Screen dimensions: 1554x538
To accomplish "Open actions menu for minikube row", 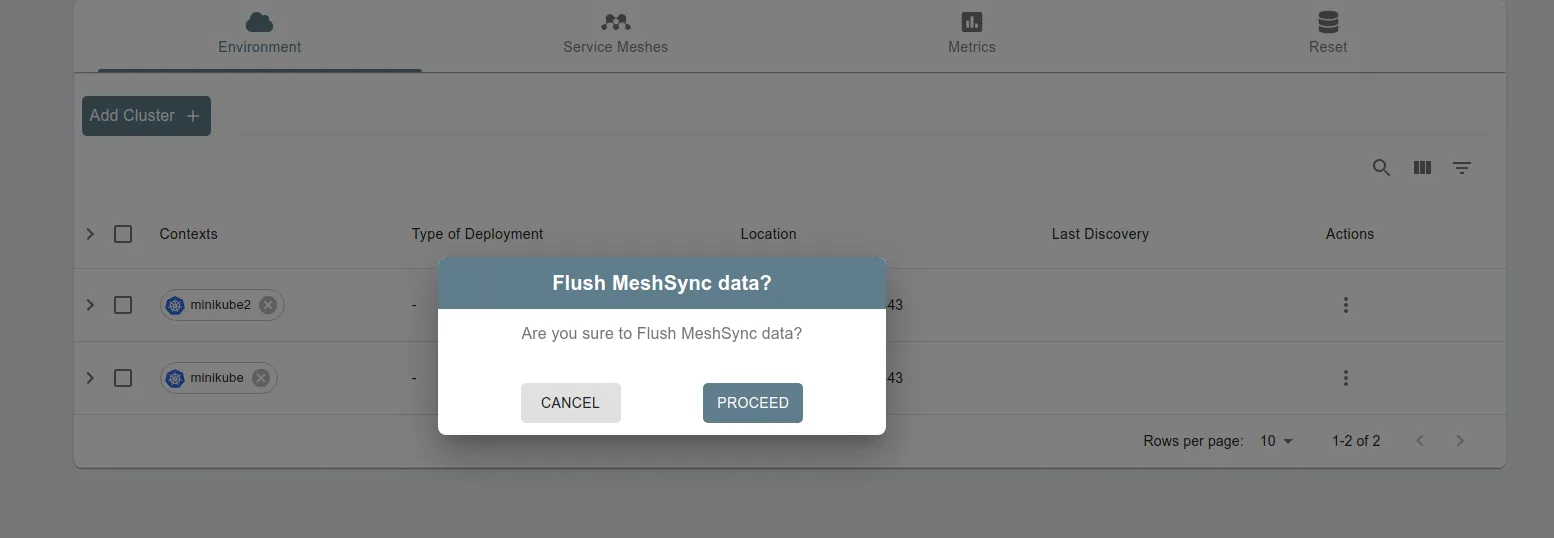I will pos(1346,378).
